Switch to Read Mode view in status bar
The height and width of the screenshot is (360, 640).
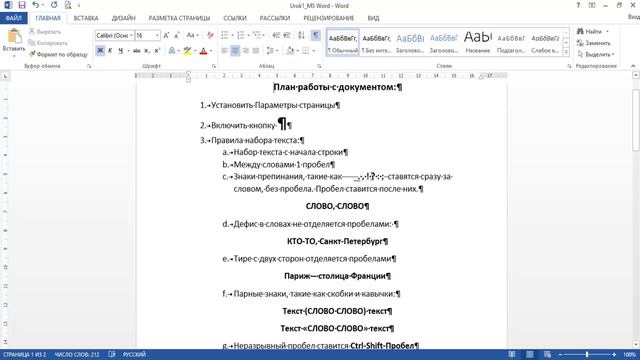pyautogui.click(x=511, y=354)
